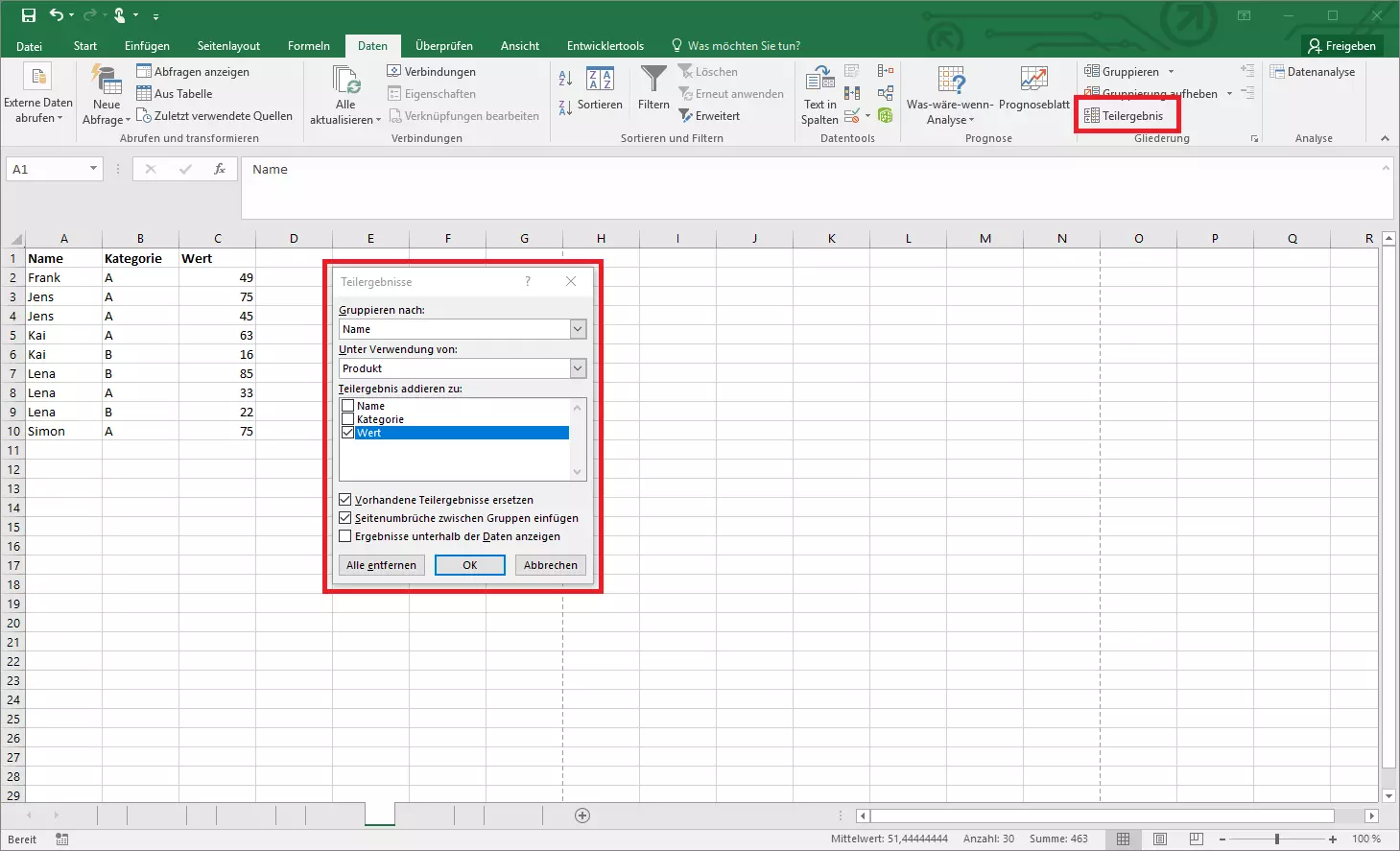This screenshot has width=1400, height=851.
Task: Click the Konsolidieren icon in Datentools
Action: pos(886,71)
